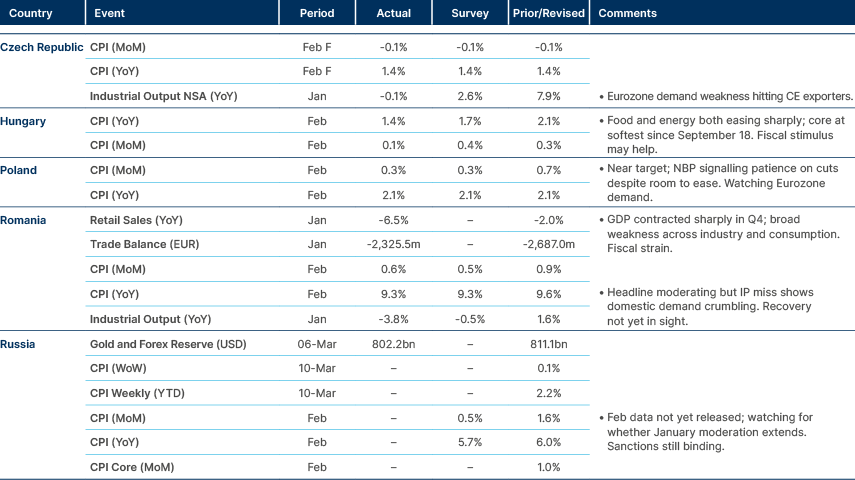This screenshot has width=855, height=480.
Task: Click the Feb data not yet released comment
Action: (x=706, y=431)
